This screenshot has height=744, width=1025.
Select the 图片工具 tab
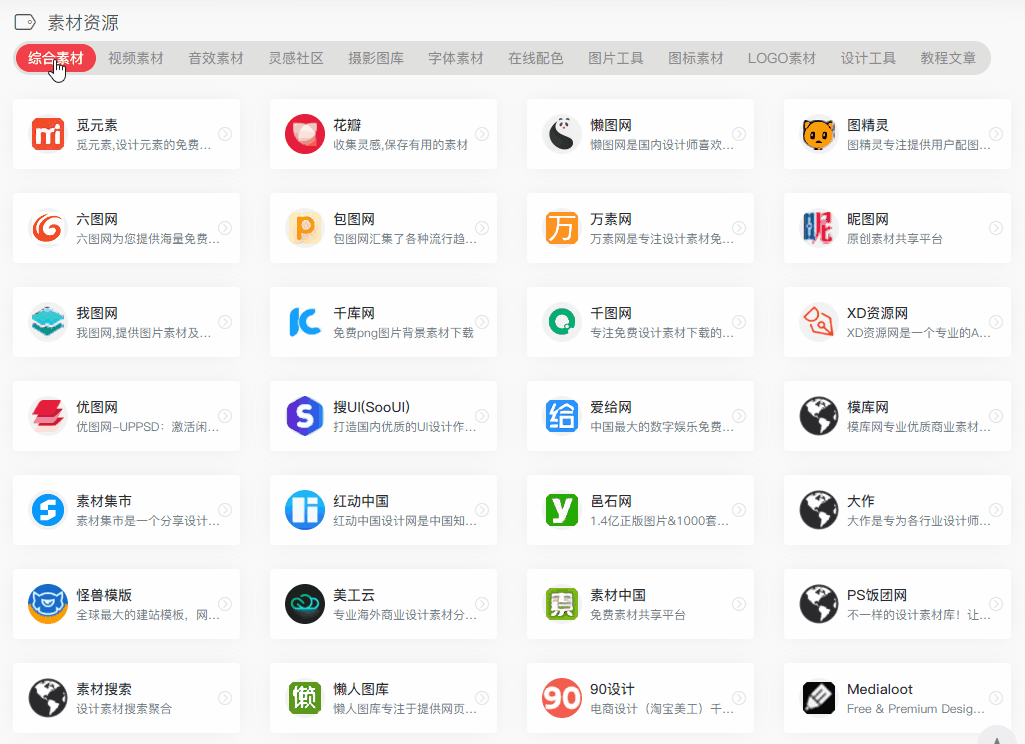[x=616, y=58]
